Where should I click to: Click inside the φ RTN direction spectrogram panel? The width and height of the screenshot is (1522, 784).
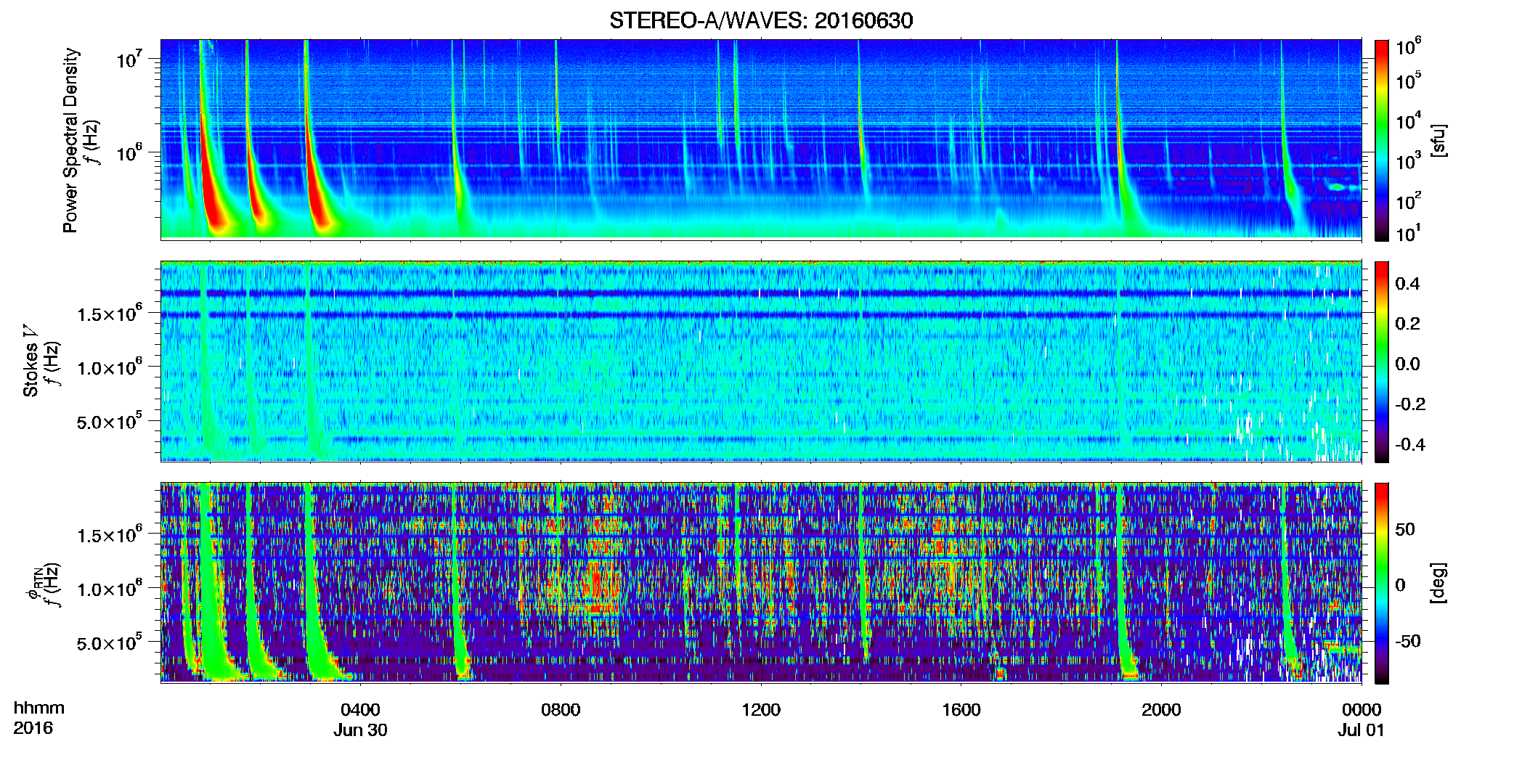[761, 582]
